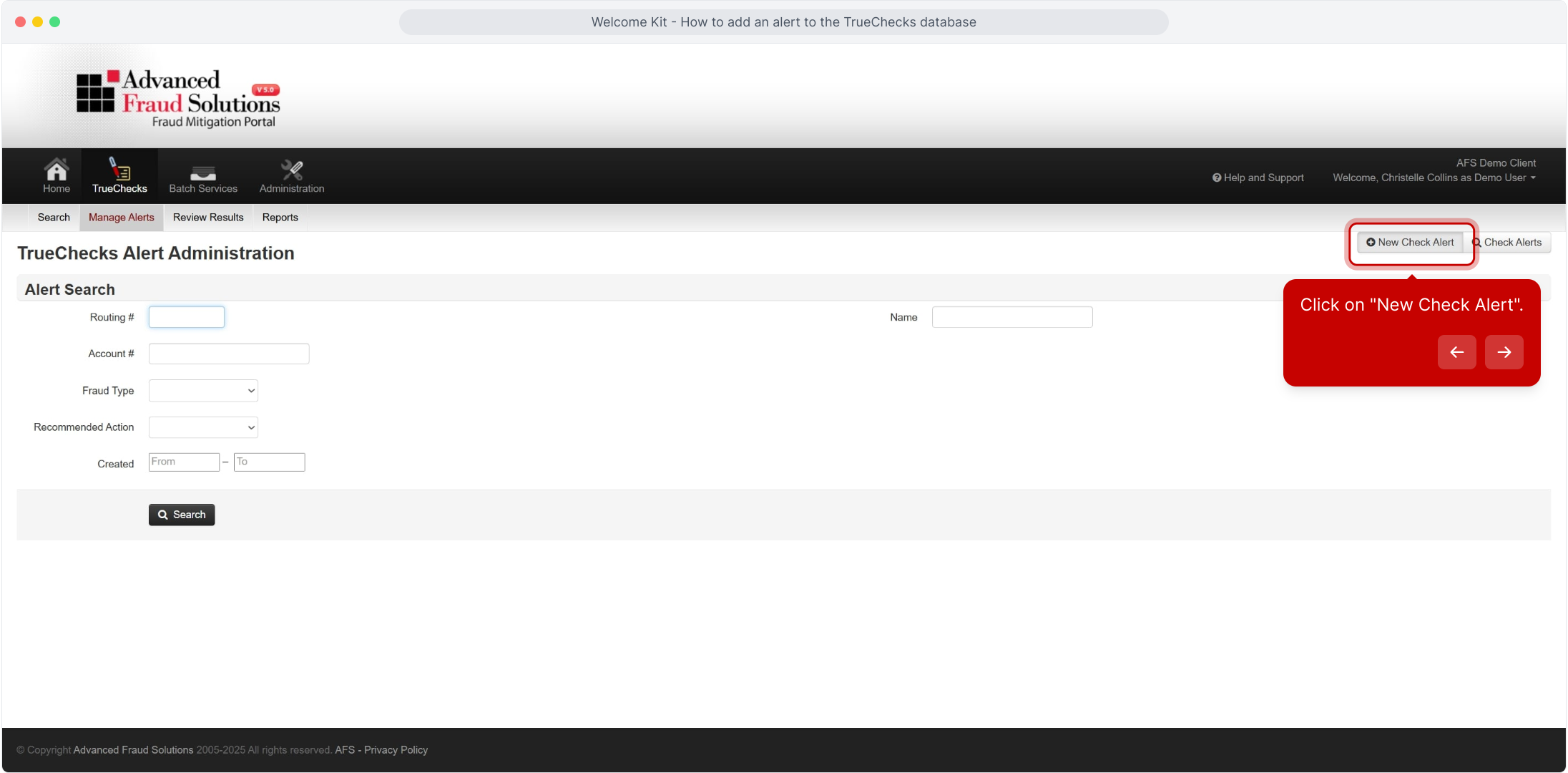The width and height of the screenshot is (1568, 773).
Task: Open the Fraud Type dropdown
Action: pos(203,391)
